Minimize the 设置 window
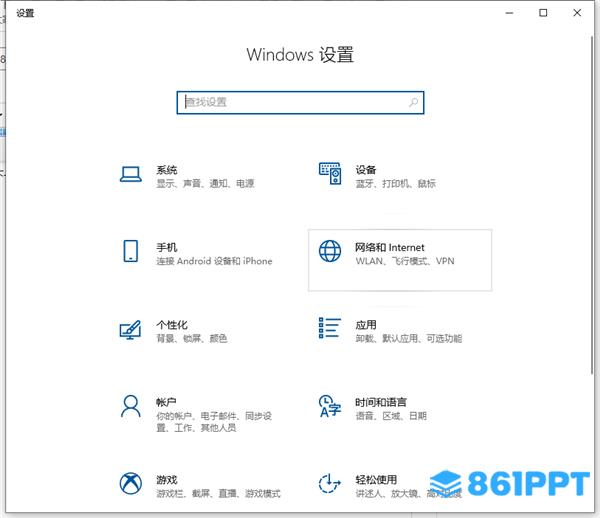This screenshot has height=518, width=600. pos(509,13)
